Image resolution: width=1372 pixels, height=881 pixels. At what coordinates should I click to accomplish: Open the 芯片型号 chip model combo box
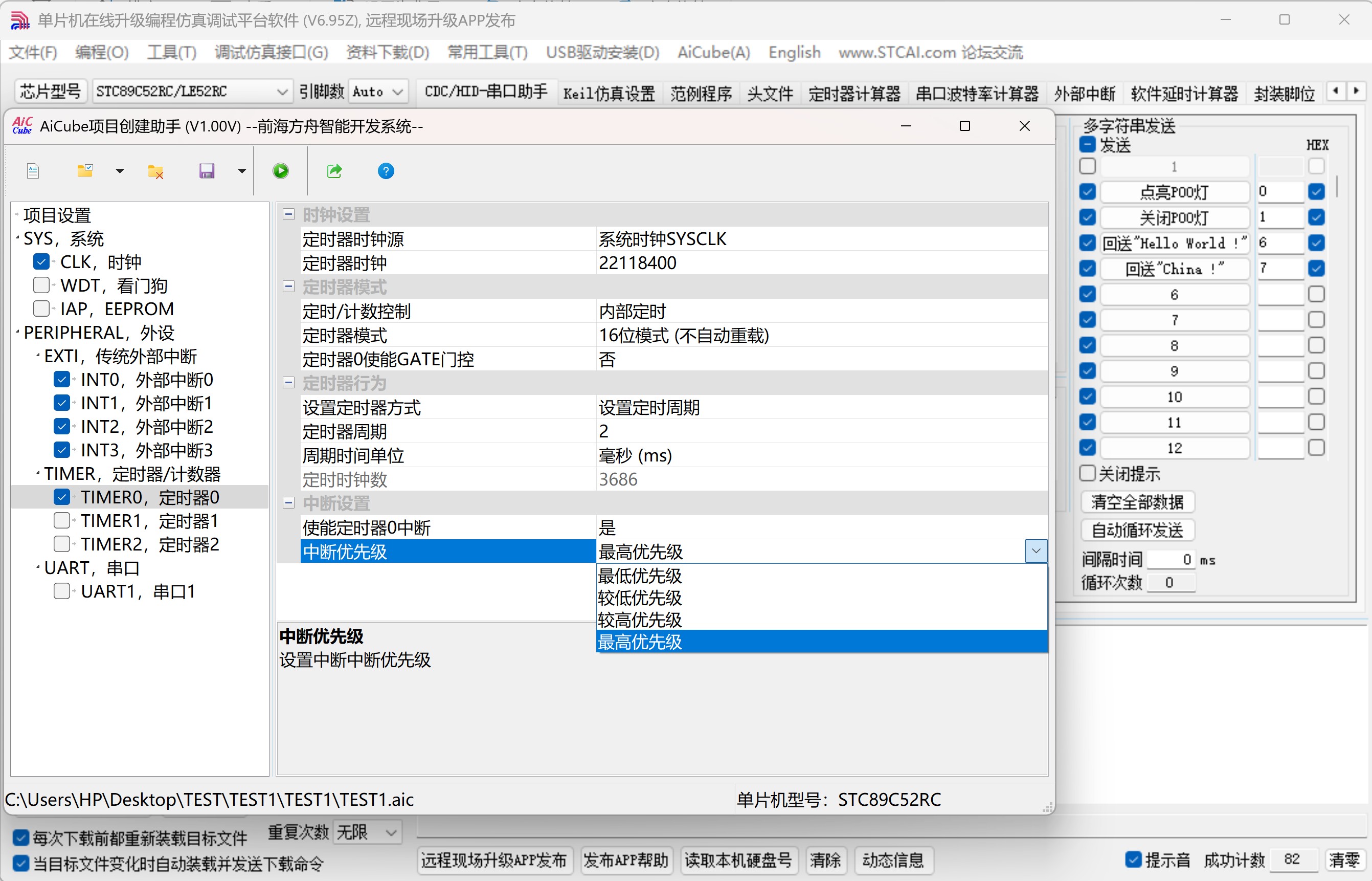click(192, 92)
